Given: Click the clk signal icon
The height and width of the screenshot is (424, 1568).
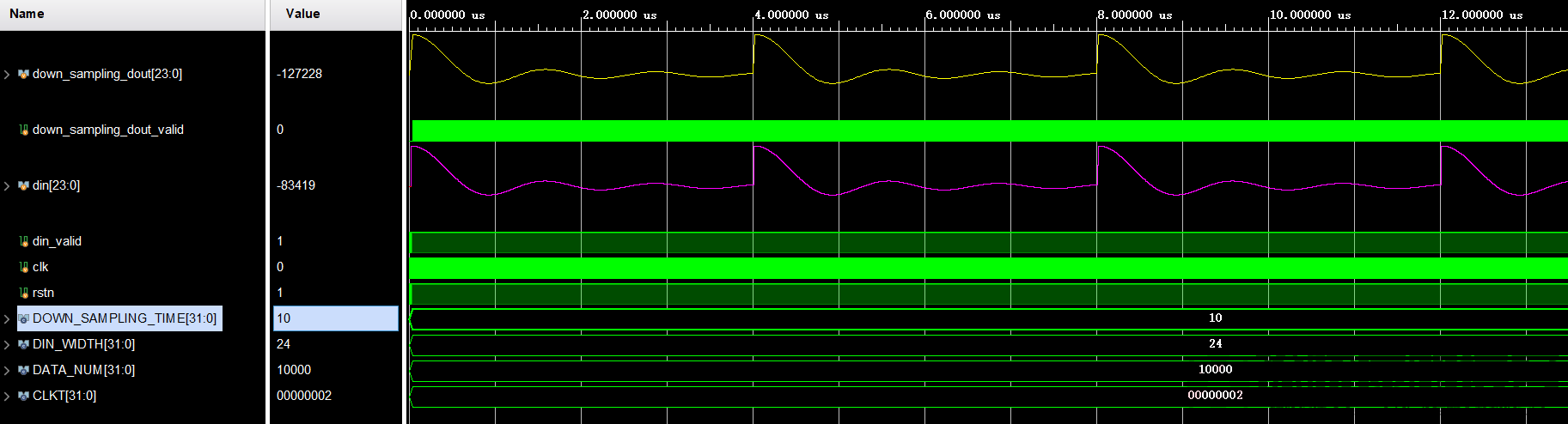Looking at the screenshot, I should tap(23, 268).
